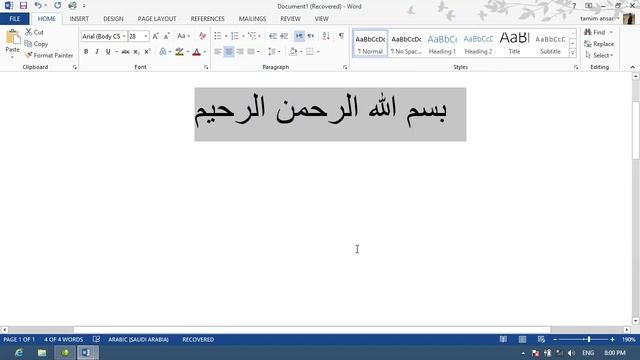Apply superscript formatting
The height and width of the screenshot is (360, 640).
click(147, 52)
